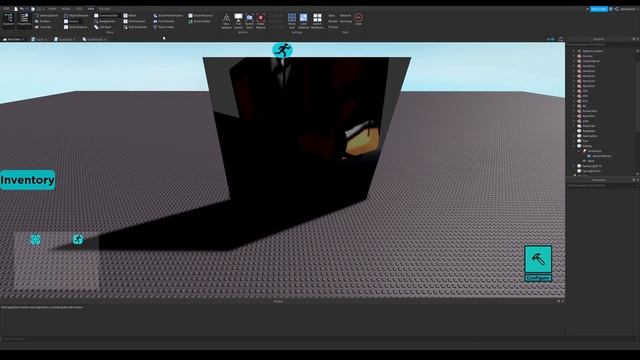Screen dimensions: 640x360
Task: Open the Breakpoints window
Action: point(105,21)
